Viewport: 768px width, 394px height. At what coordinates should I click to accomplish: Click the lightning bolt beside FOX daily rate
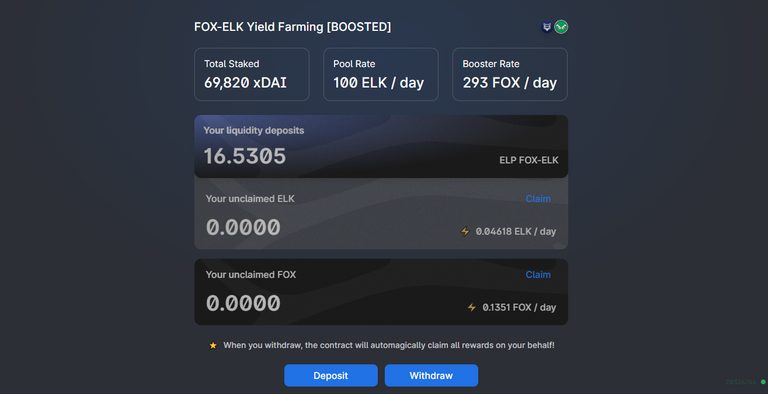pos(472,307)
